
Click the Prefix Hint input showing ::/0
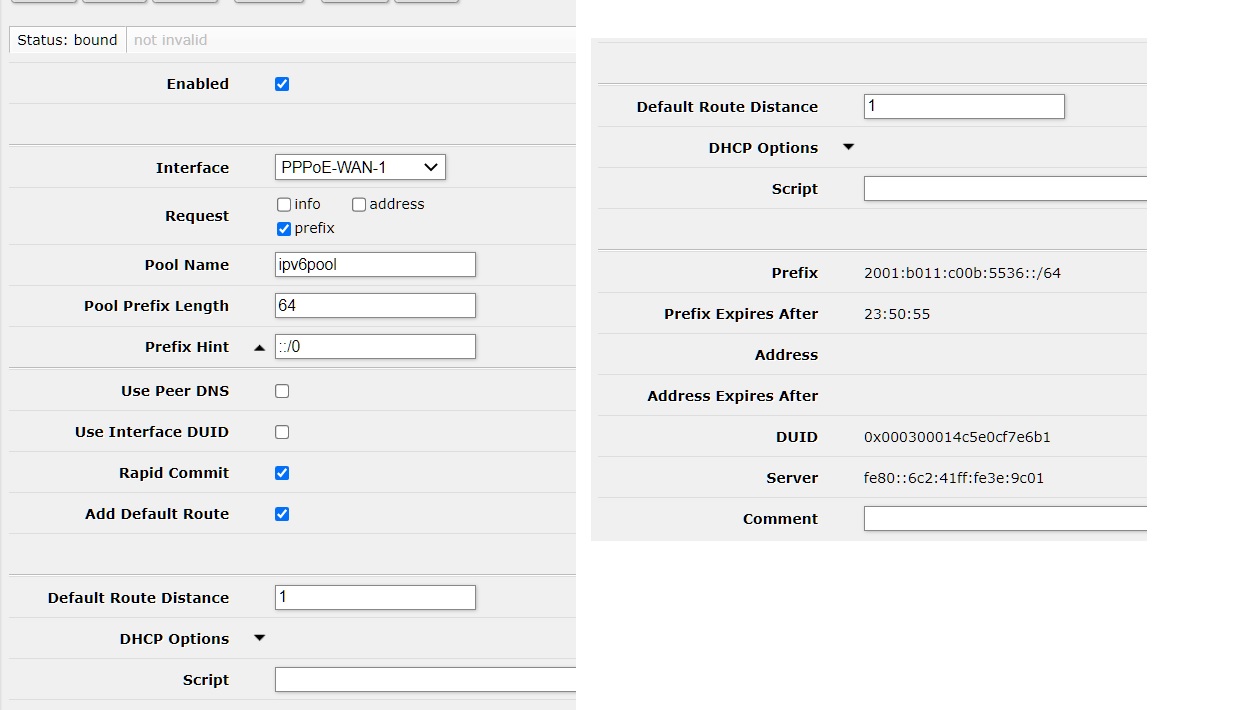pos(375,346)
